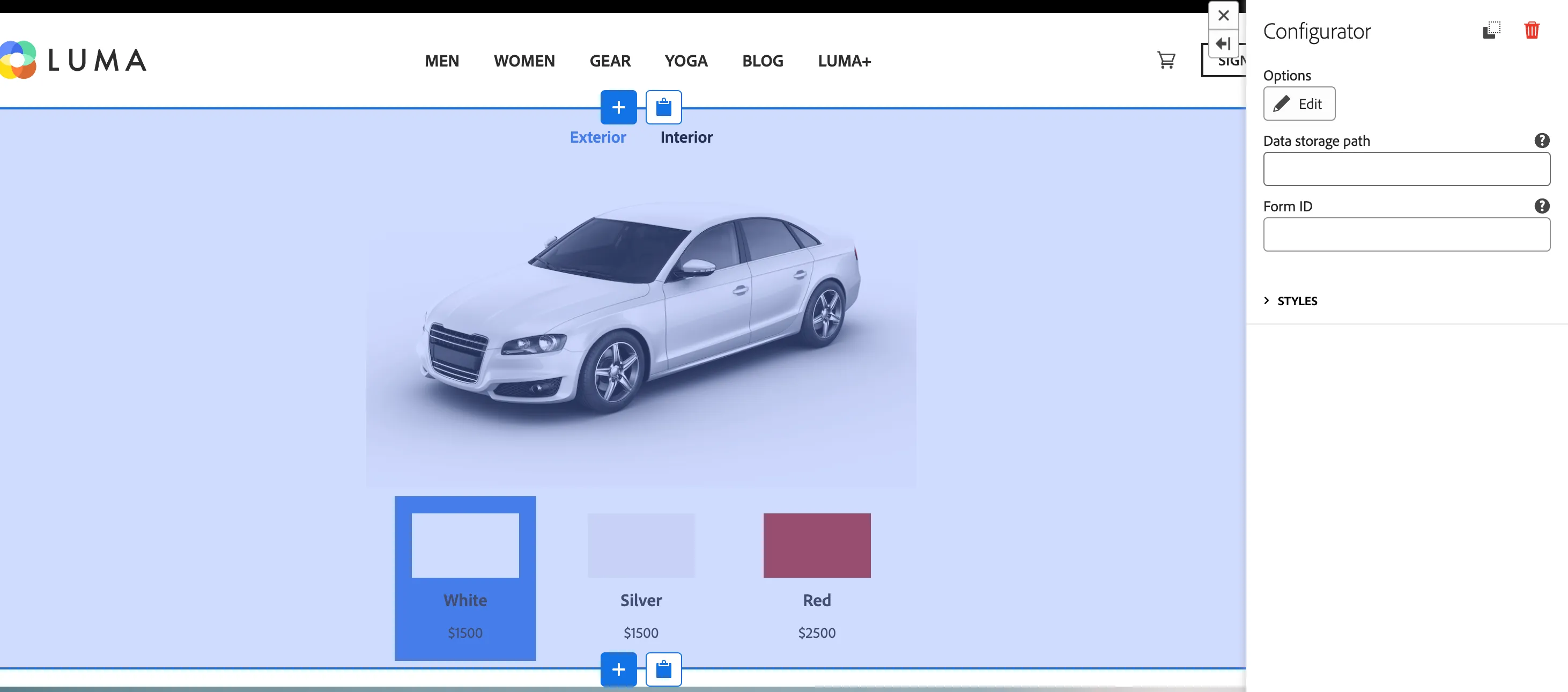Open help for Form ID

[x=1541, y=206]
